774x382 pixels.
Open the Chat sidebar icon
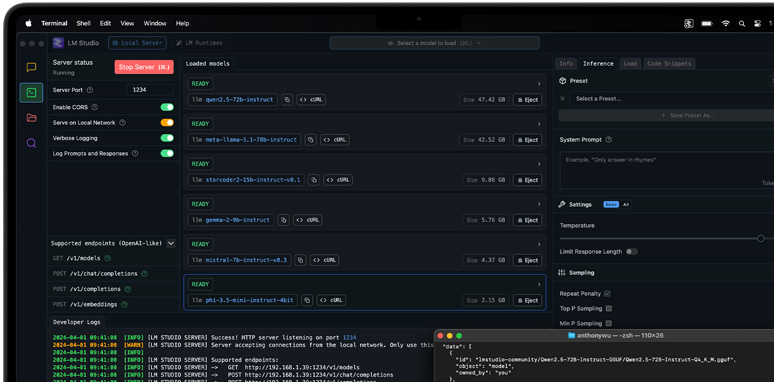[x=31, y=67]
